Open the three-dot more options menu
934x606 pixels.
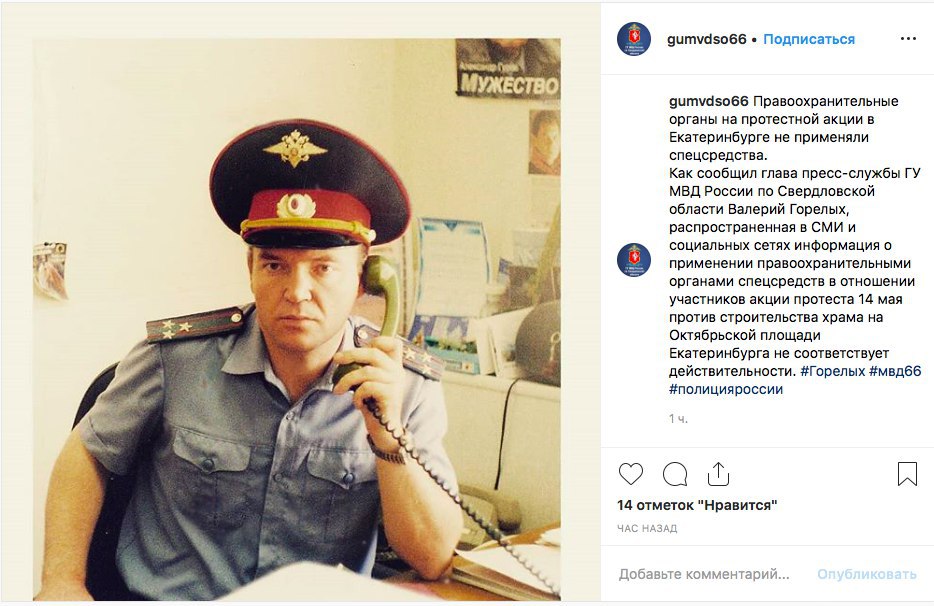[x=908, y=39]
